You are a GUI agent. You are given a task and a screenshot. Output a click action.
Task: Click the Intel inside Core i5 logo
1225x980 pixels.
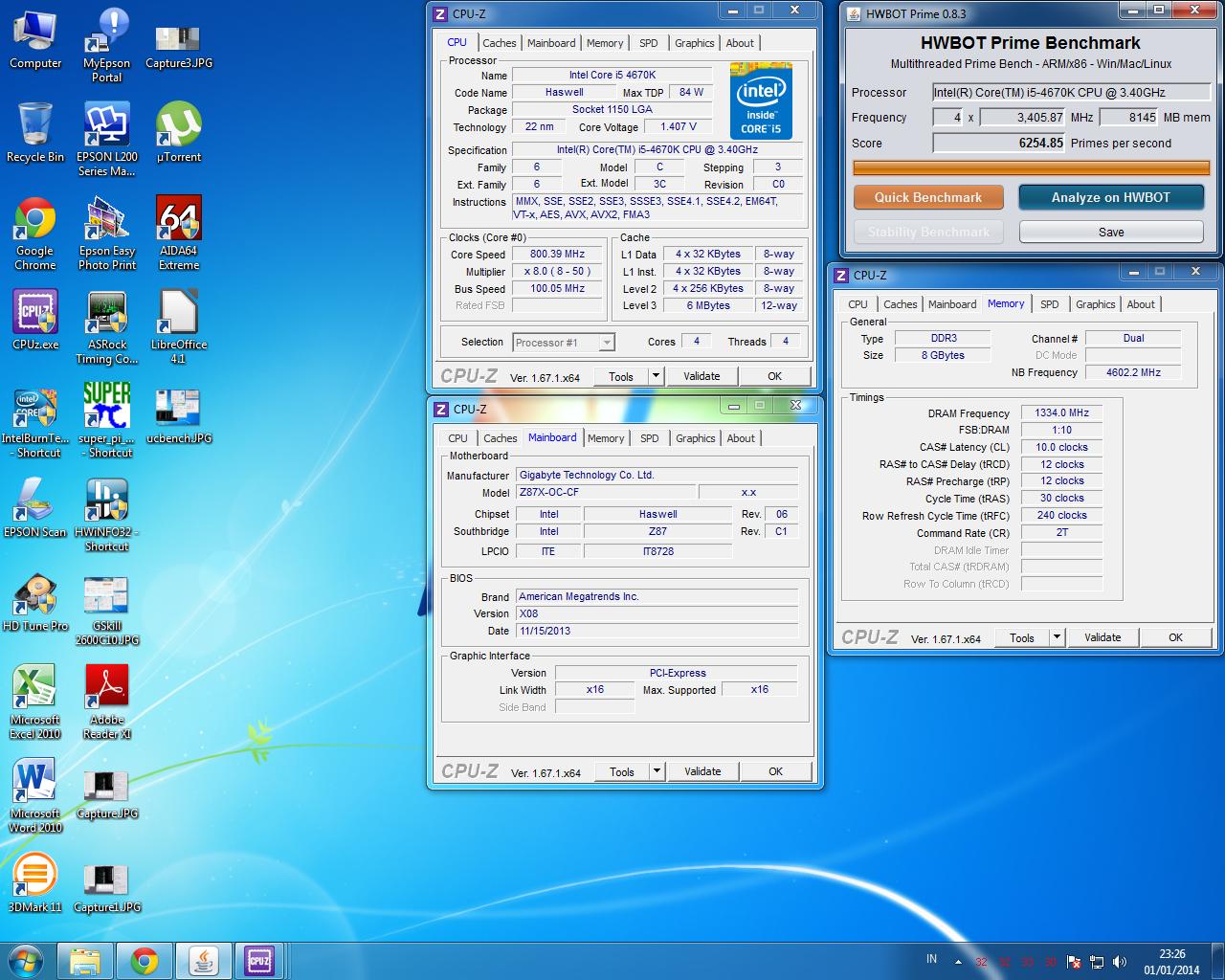click(761, 100)
